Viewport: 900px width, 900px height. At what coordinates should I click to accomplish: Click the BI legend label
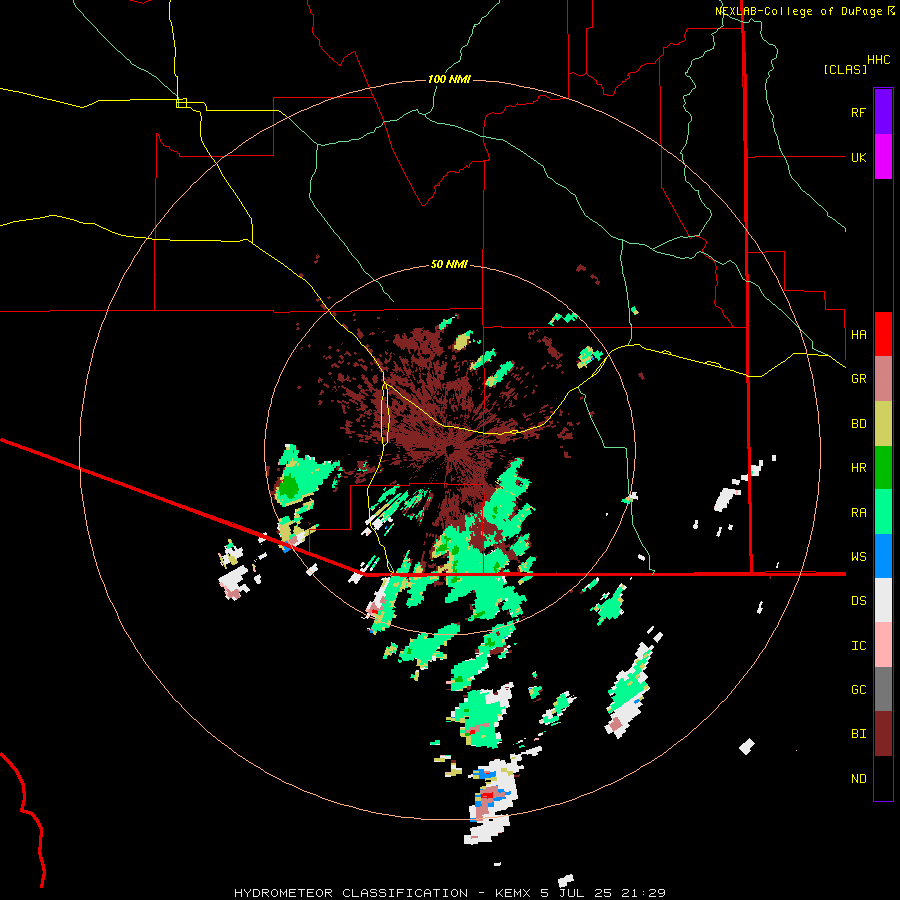pyautogui.click(x=858, y=734)
